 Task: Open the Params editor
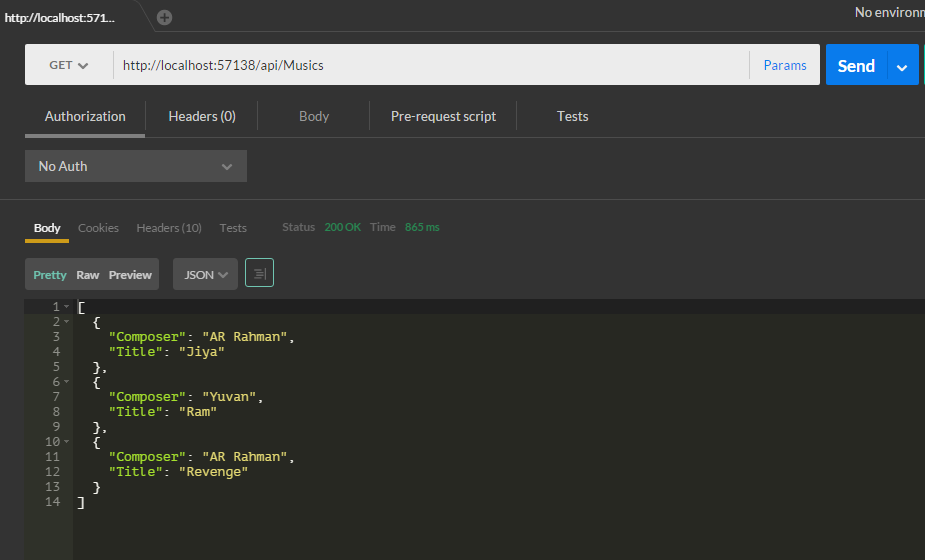(785, 65)
